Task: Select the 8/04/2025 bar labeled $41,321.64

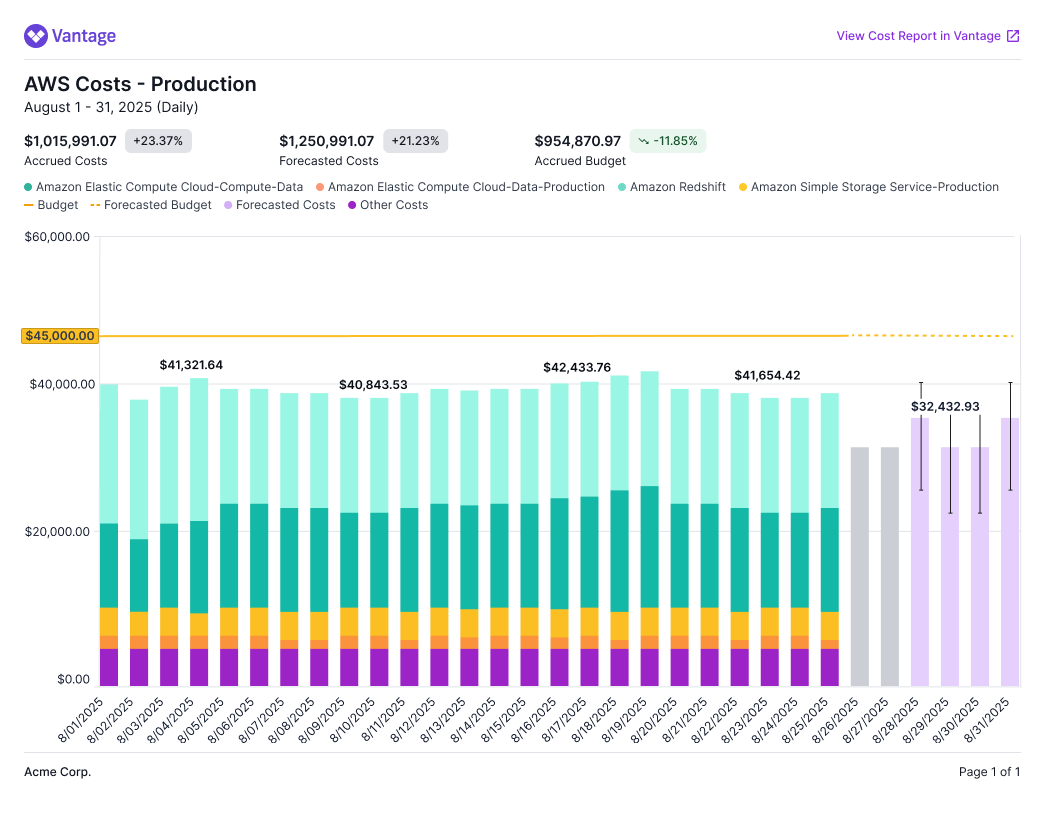Action: click(x=199, y=530)
